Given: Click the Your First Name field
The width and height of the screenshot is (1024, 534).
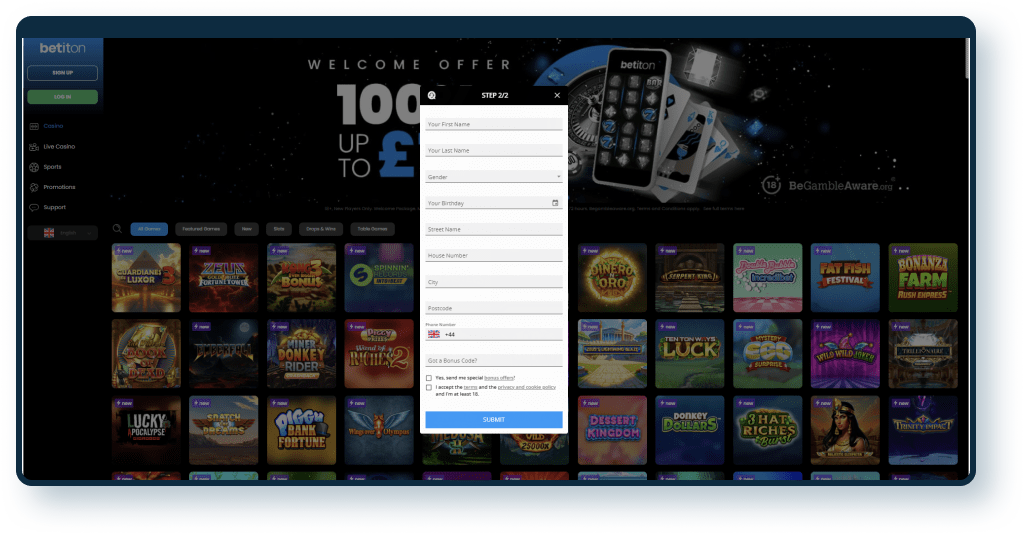Looking at the screenshot, I should (494, 124).
